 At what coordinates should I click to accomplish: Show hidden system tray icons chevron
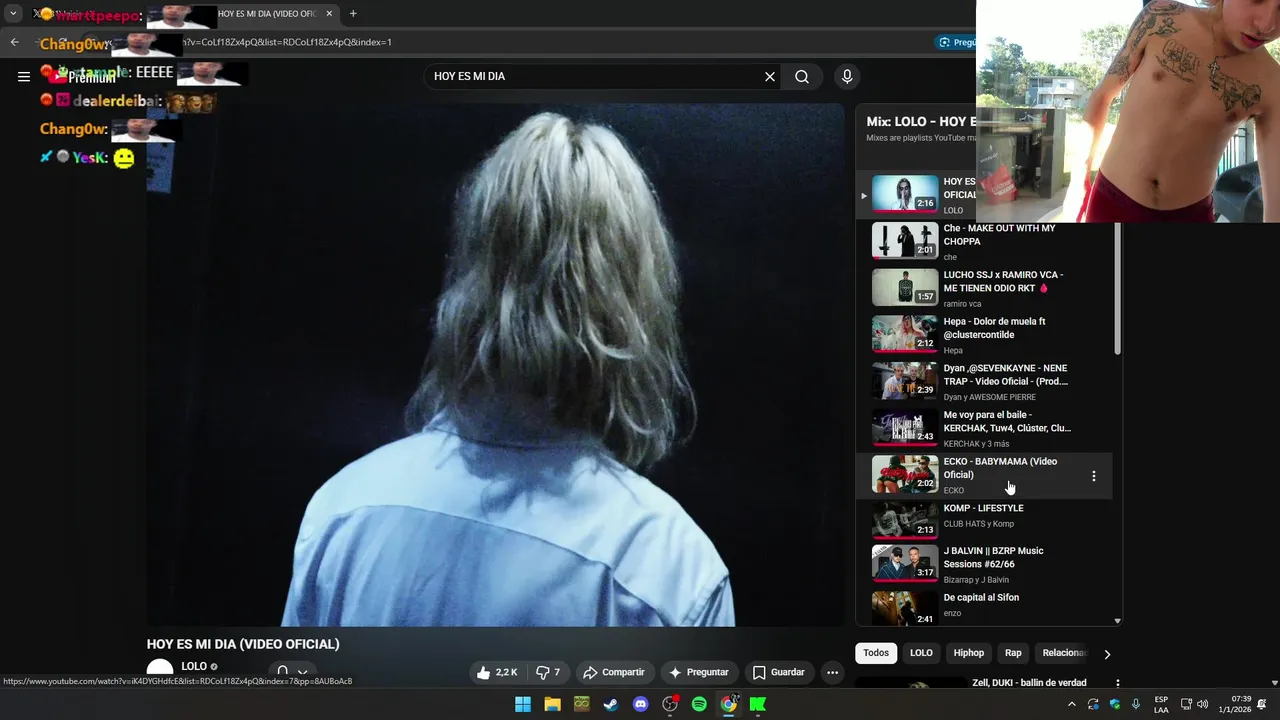point(1072,704)
